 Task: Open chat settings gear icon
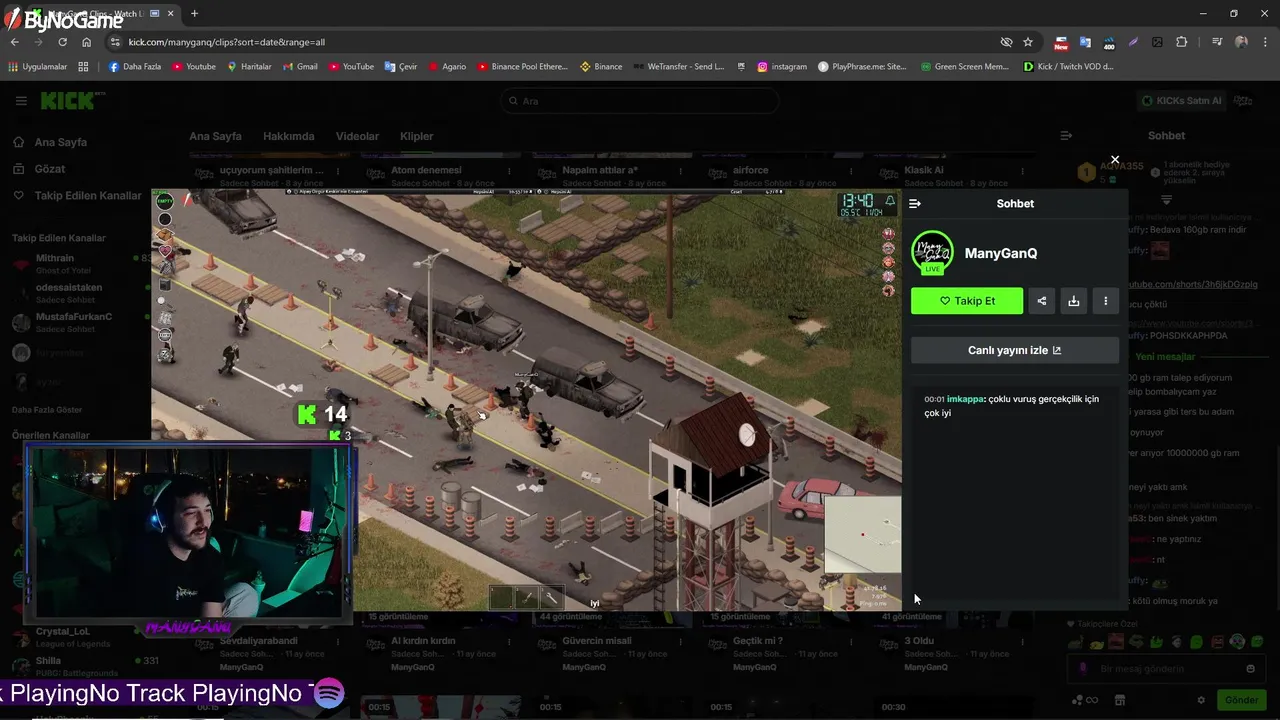[1201, 700]
